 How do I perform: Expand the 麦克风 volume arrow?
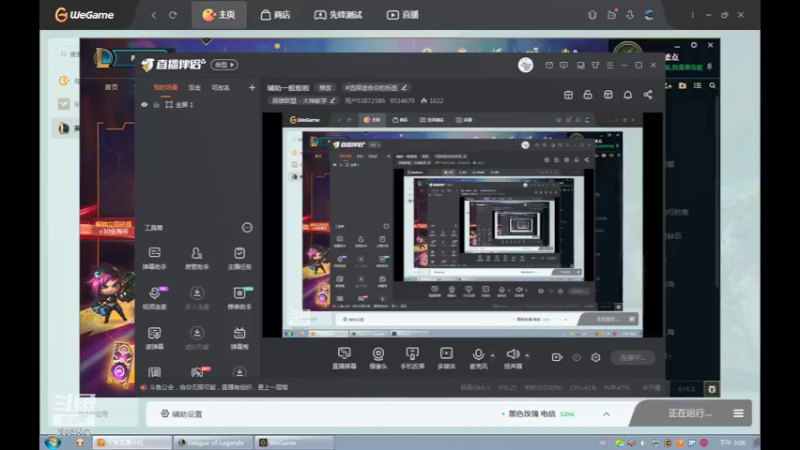[492, 355]
